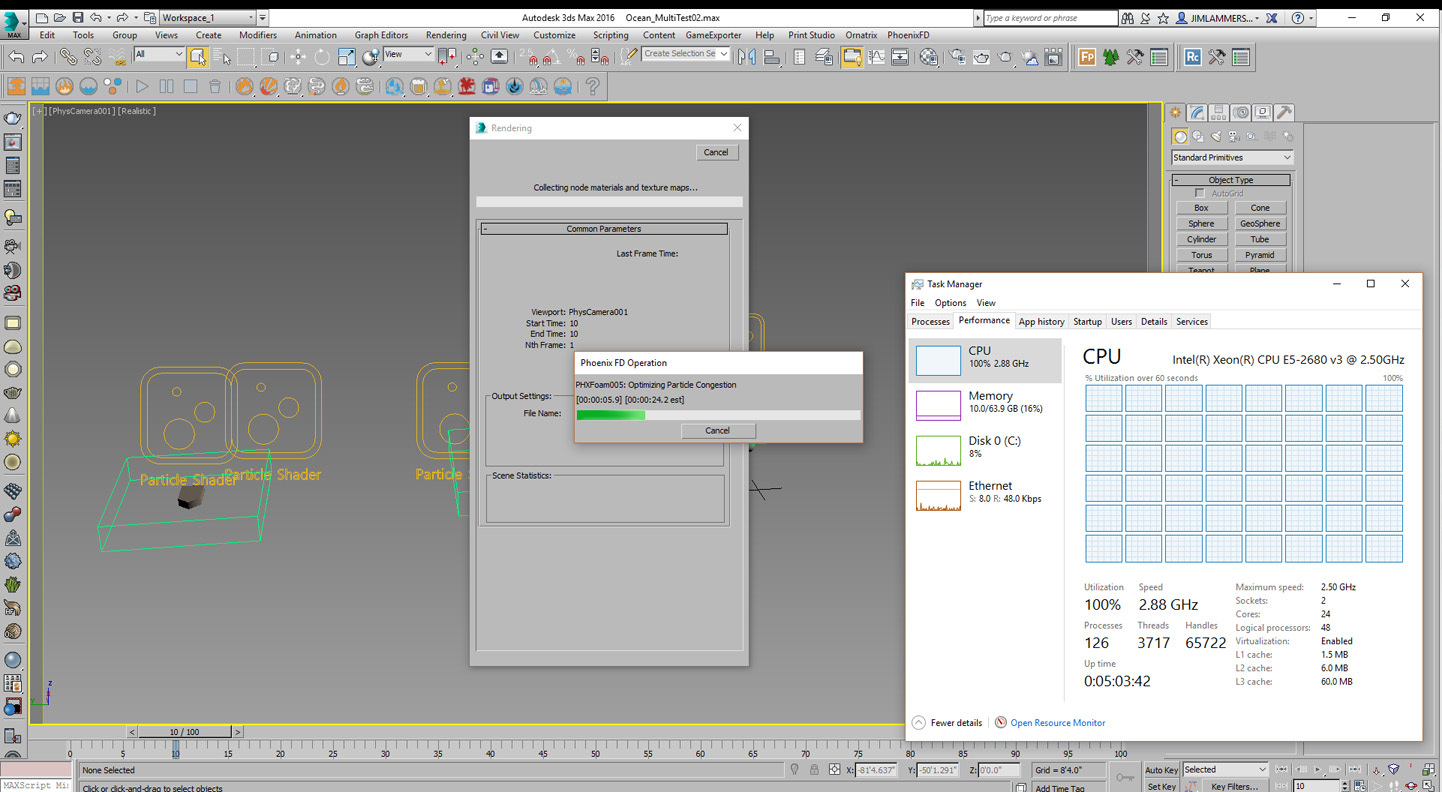Image resolution: width=1442 pixels, height=792 pixels.
Task: Click the PhoenixFD Start Simulation play icon
Action: 142,87
